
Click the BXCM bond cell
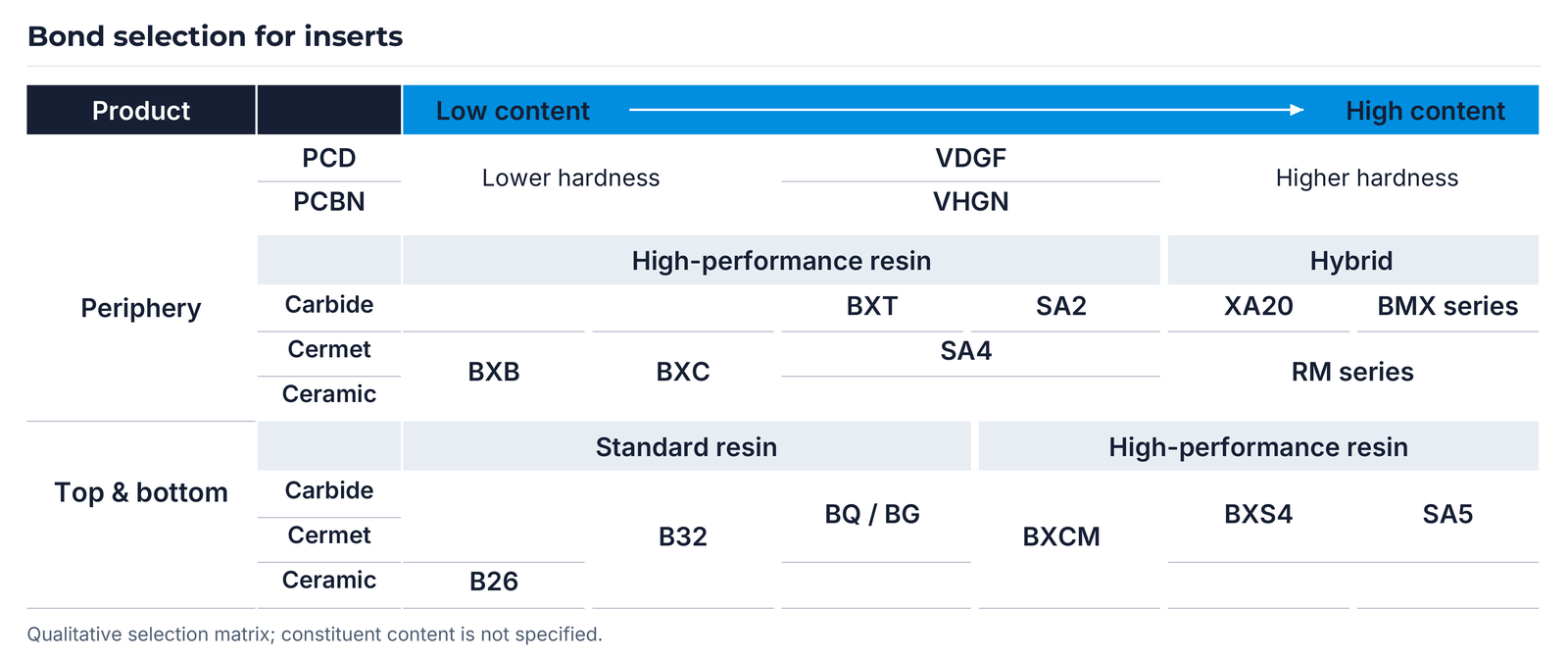click(1061, 536)
